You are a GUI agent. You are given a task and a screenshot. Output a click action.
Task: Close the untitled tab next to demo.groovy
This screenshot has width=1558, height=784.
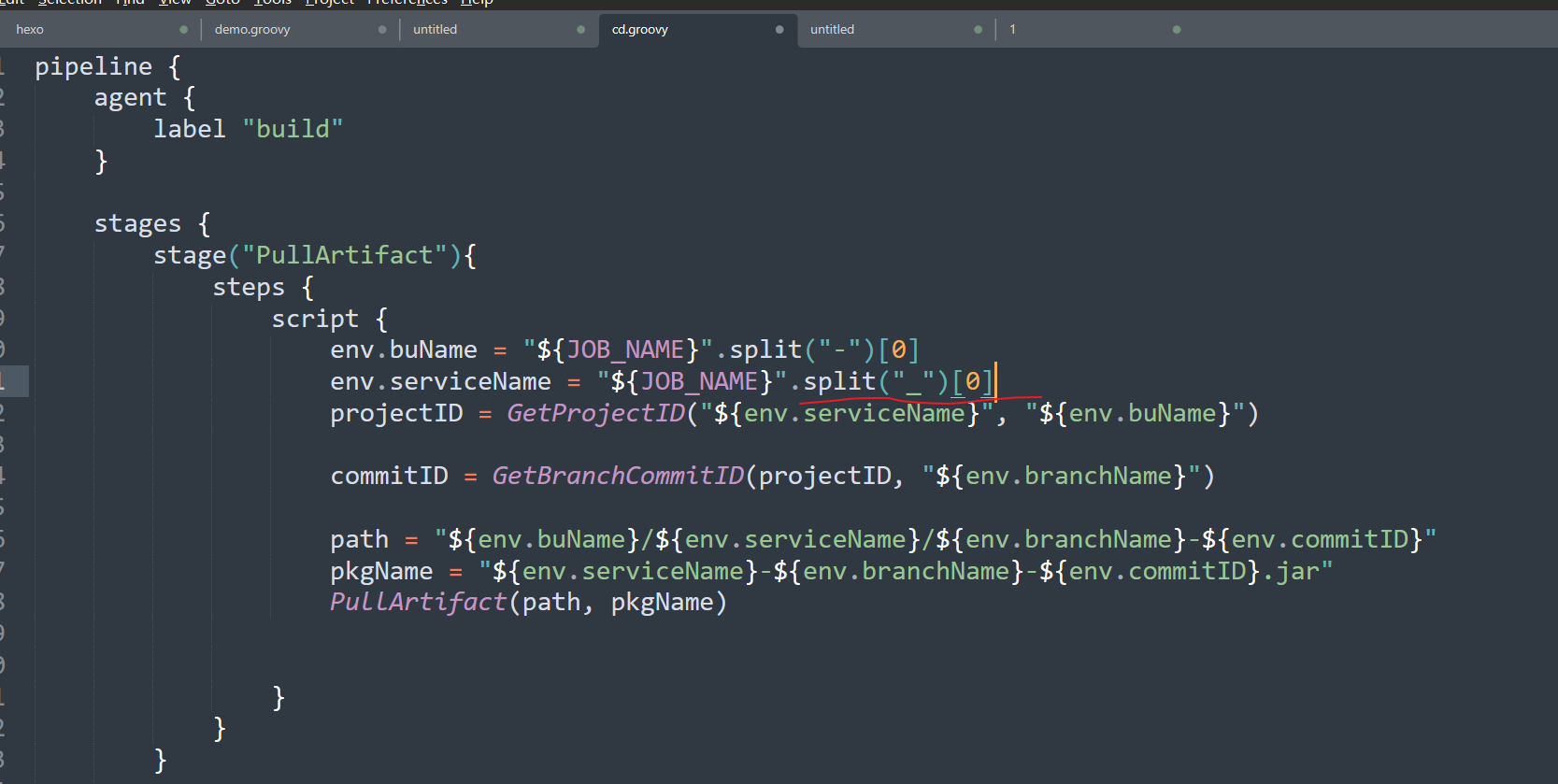click(580, 30)
